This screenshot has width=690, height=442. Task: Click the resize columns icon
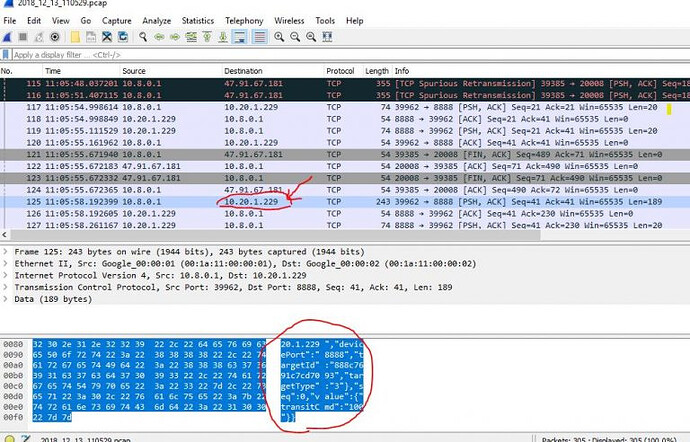click(325, 37)
